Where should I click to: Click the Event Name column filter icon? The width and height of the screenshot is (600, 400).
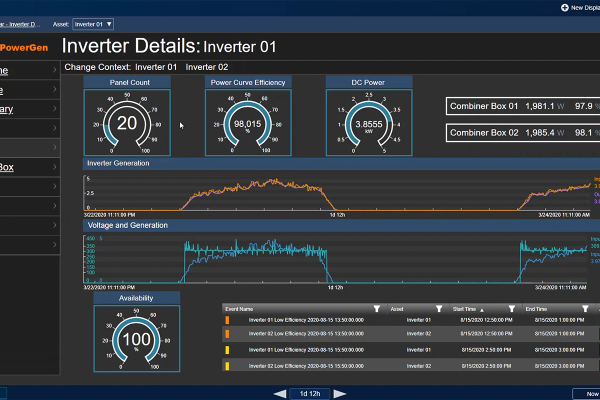click(x=377, y=309)
